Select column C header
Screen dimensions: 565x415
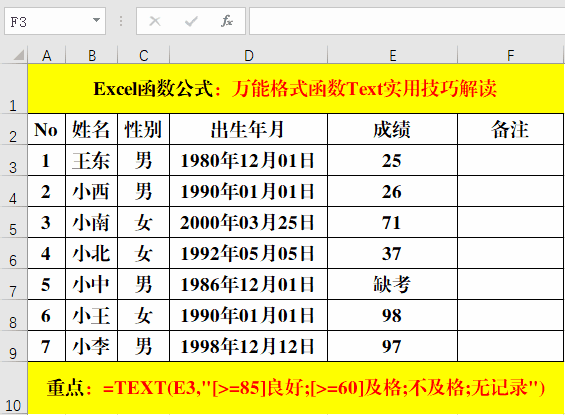click(x=143, y=55)
